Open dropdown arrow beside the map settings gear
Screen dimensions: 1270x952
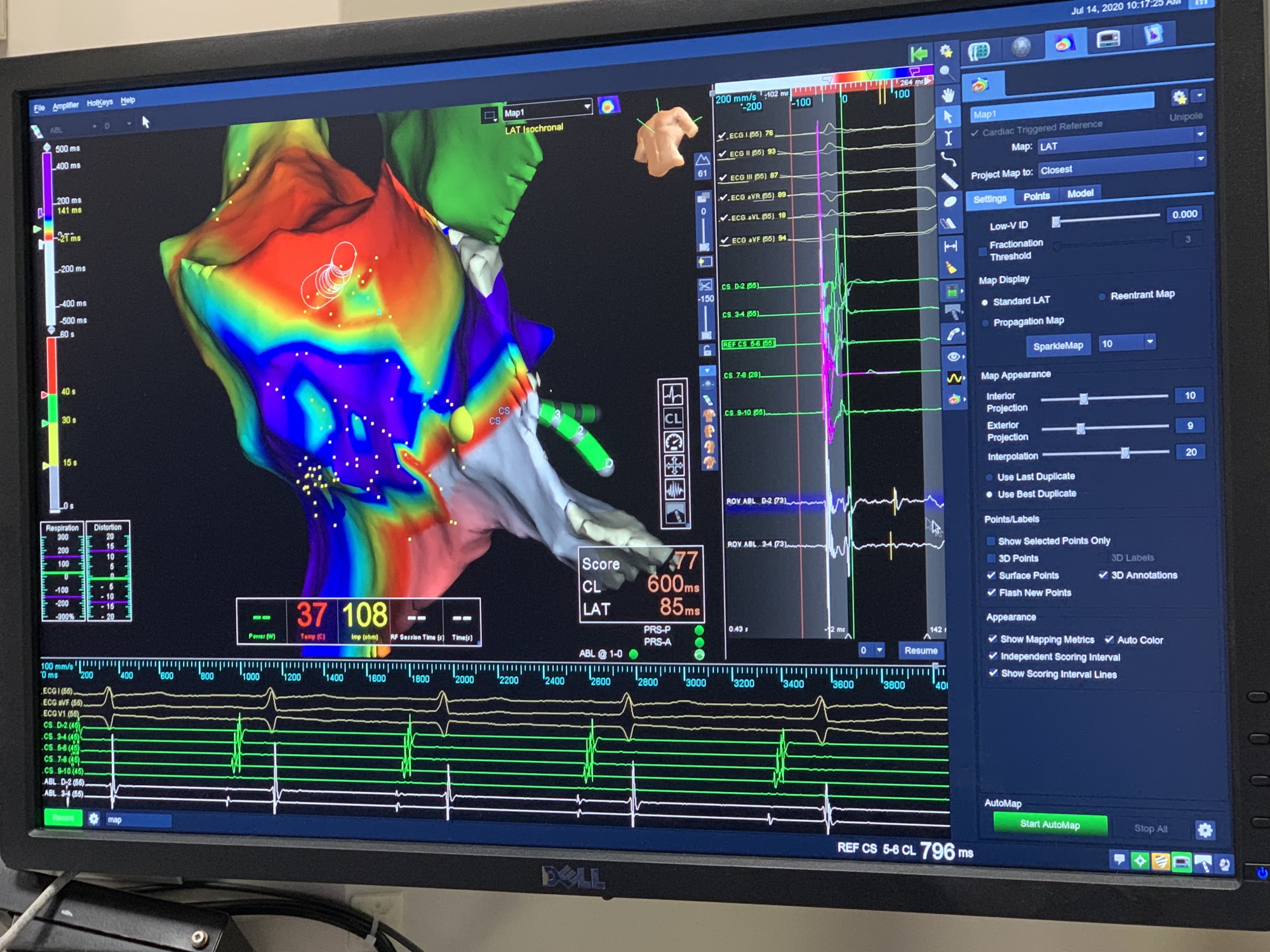coord(1199,95)
